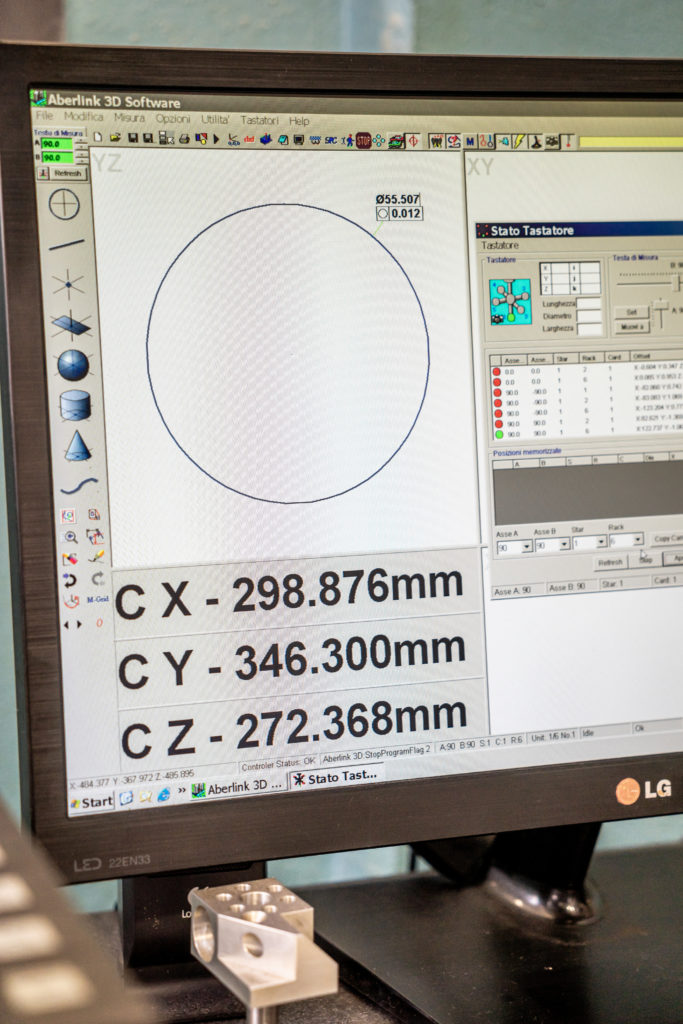Click the Ø55.507 diameter dimension label
Image resolution: width=683 pixels, height=1024 pixels.
tap(398, 199)
